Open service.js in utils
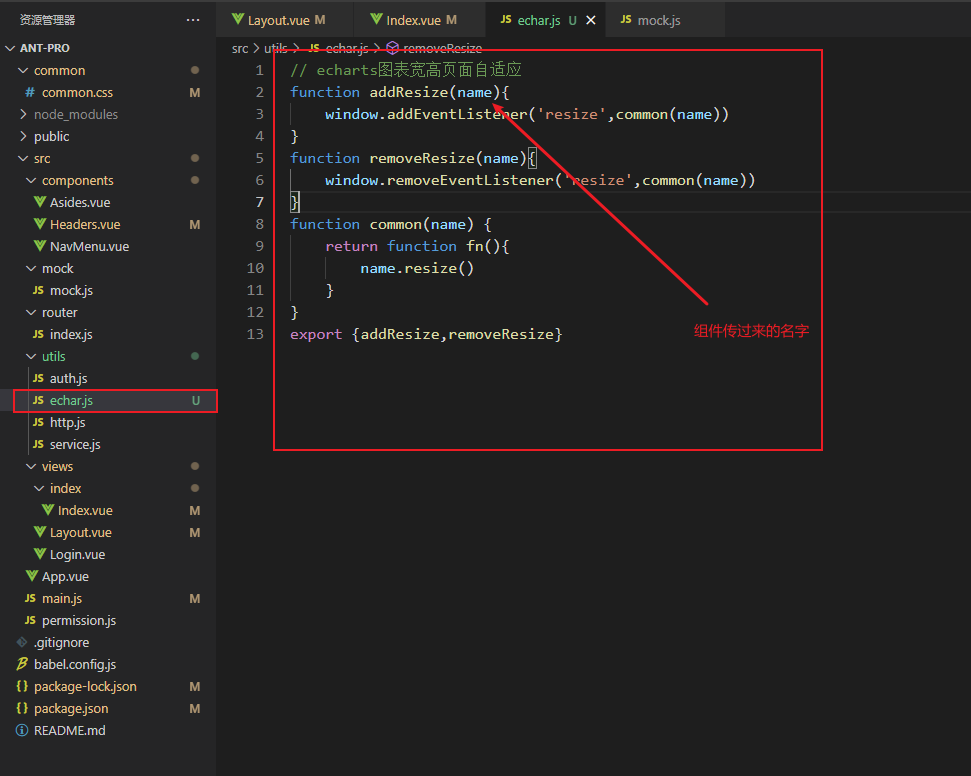This screenshot has height=776, width=971. 108,444
